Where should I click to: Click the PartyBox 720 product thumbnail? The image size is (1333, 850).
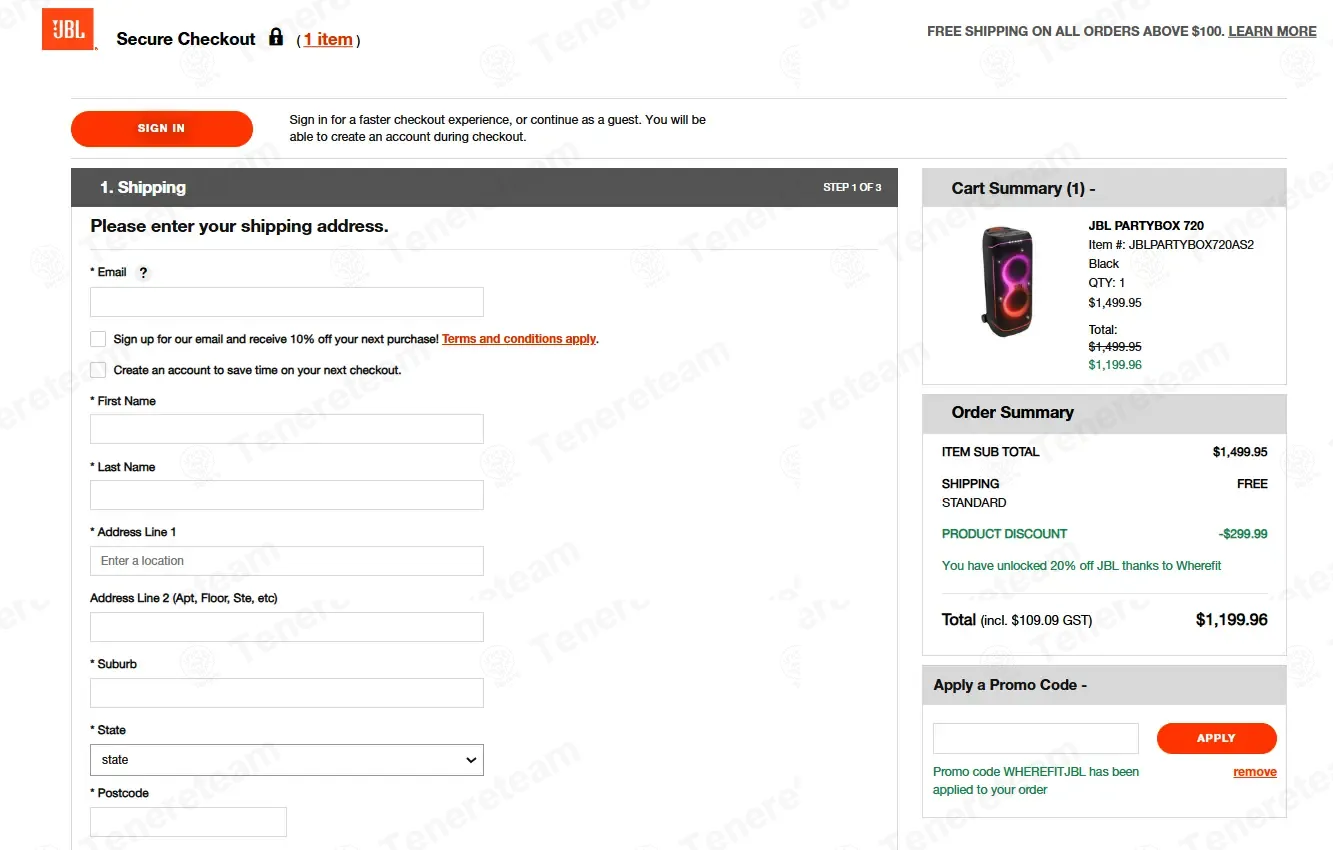pos(1007,281)
